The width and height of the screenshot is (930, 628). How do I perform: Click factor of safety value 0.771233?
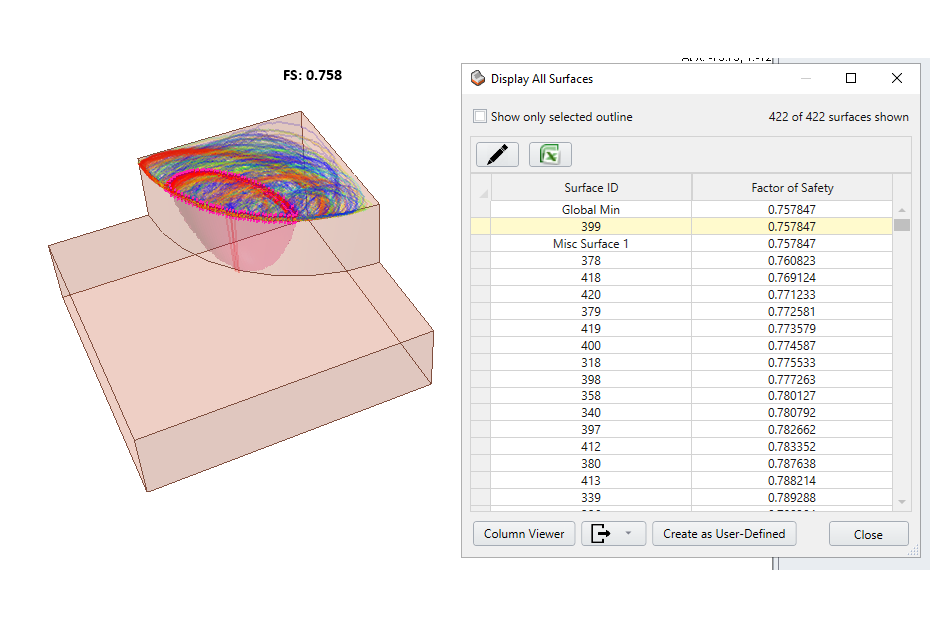pos(792,295)
